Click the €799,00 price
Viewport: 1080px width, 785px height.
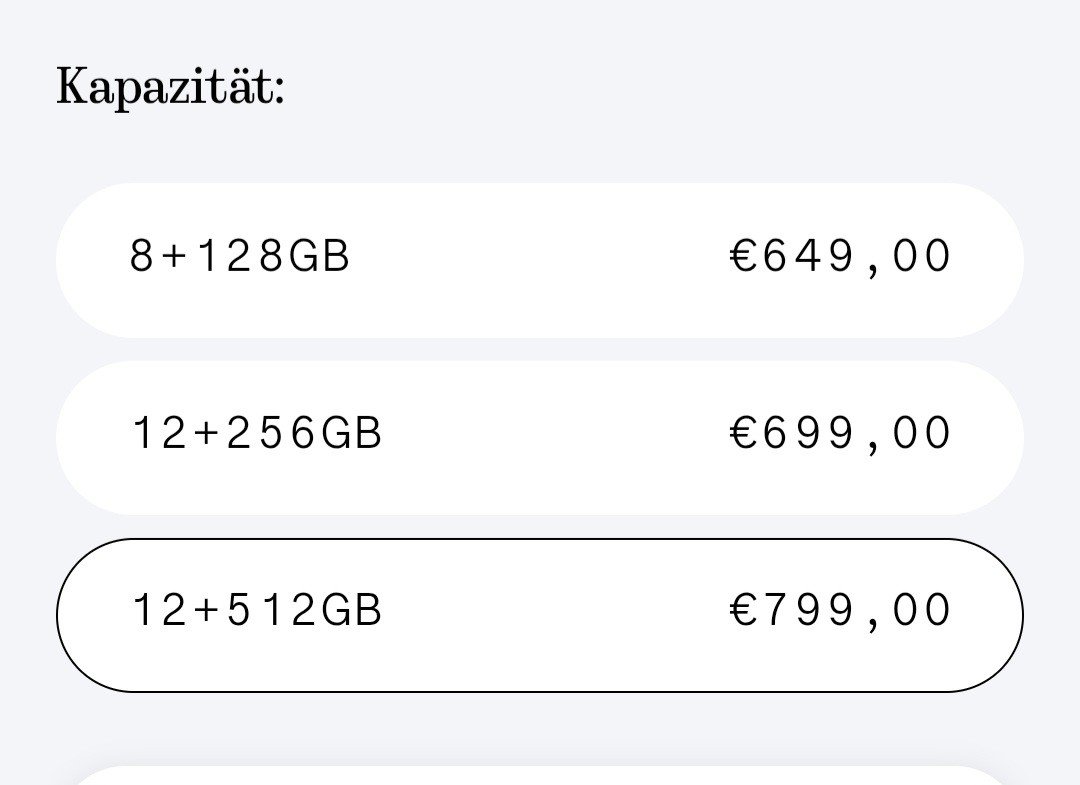841,611
